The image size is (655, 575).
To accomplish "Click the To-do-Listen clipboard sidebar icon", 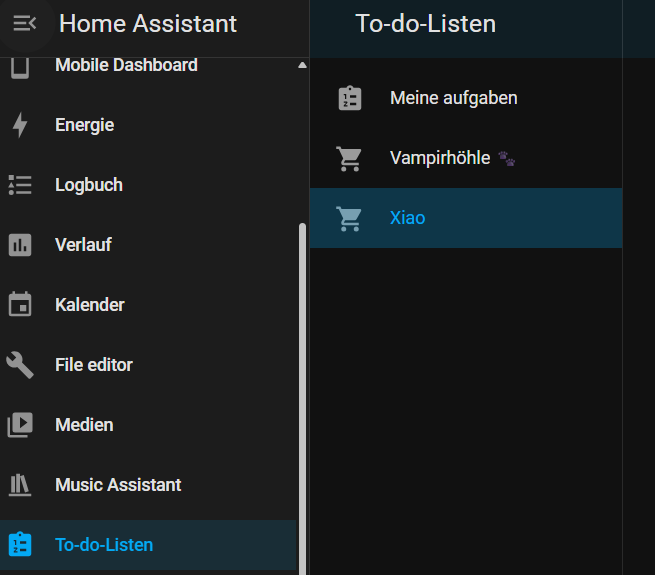I will point(20,544).
